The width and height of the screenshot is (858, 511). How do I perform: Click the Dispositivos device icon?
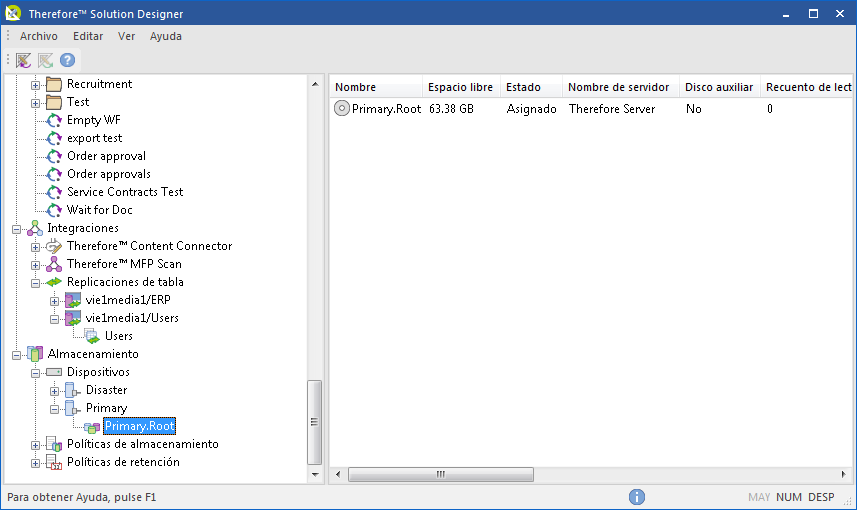pos(54,372)
